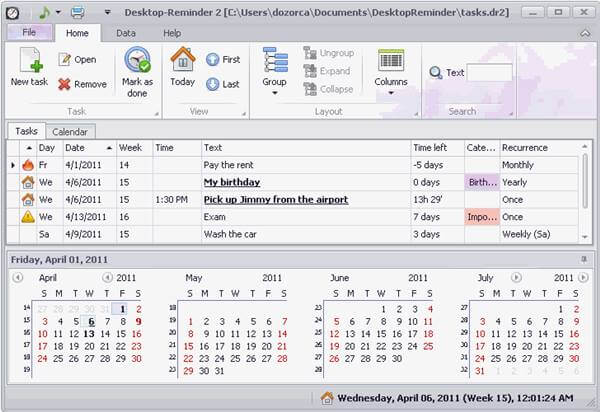Click the Exam task text
Viewport: 600px width, 412px height.
point(215,217)
